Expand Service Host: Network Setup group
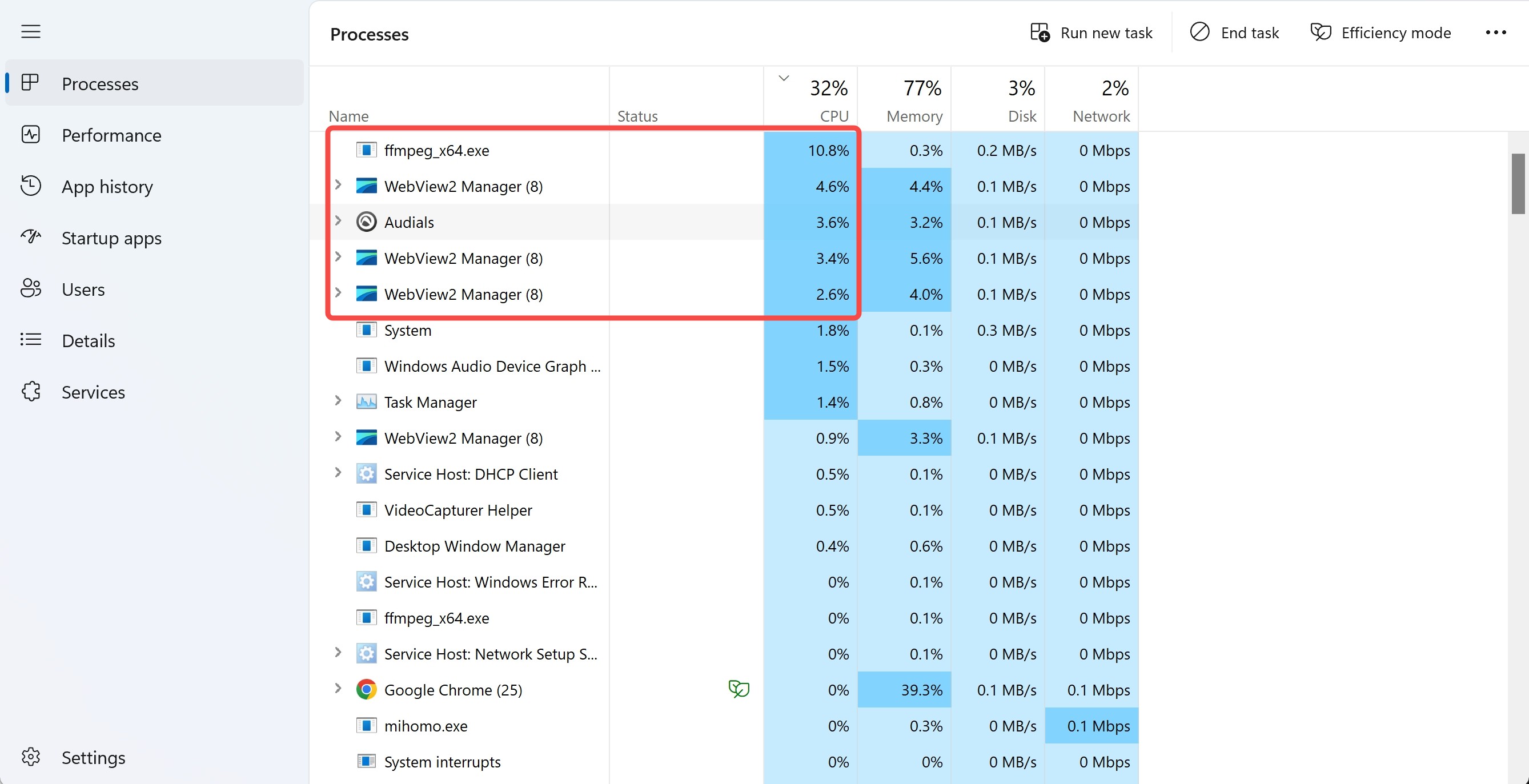Viewport: 1529px width, 784px height. [x=338, y=653]
